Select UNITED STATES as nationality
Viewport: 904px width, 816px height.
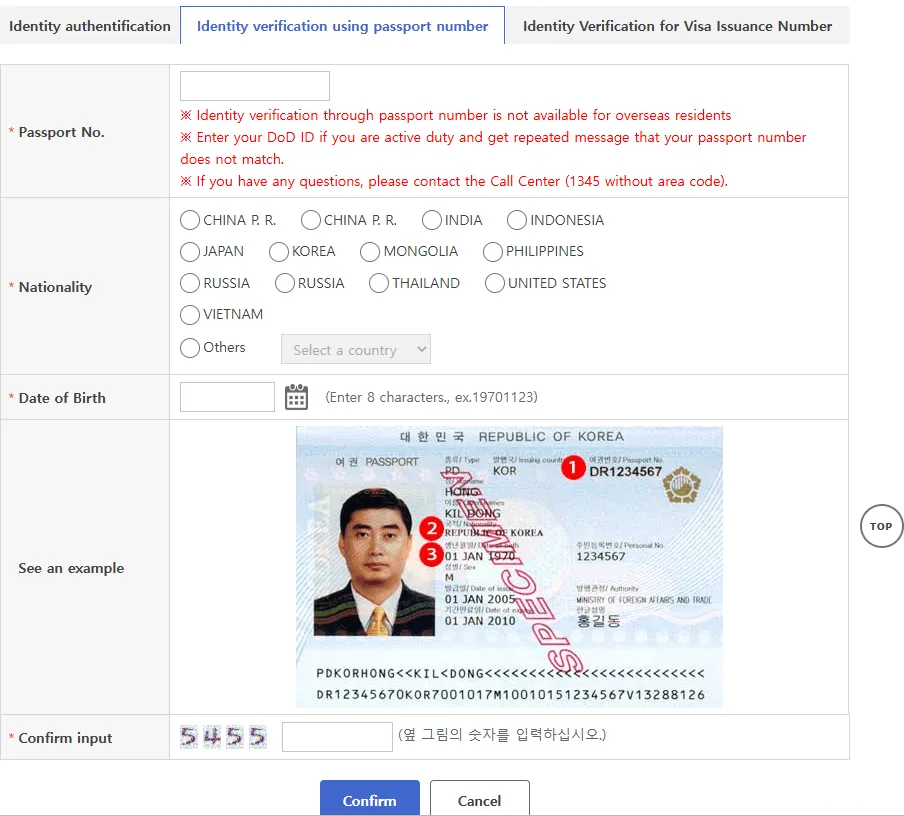click(495, 283)
